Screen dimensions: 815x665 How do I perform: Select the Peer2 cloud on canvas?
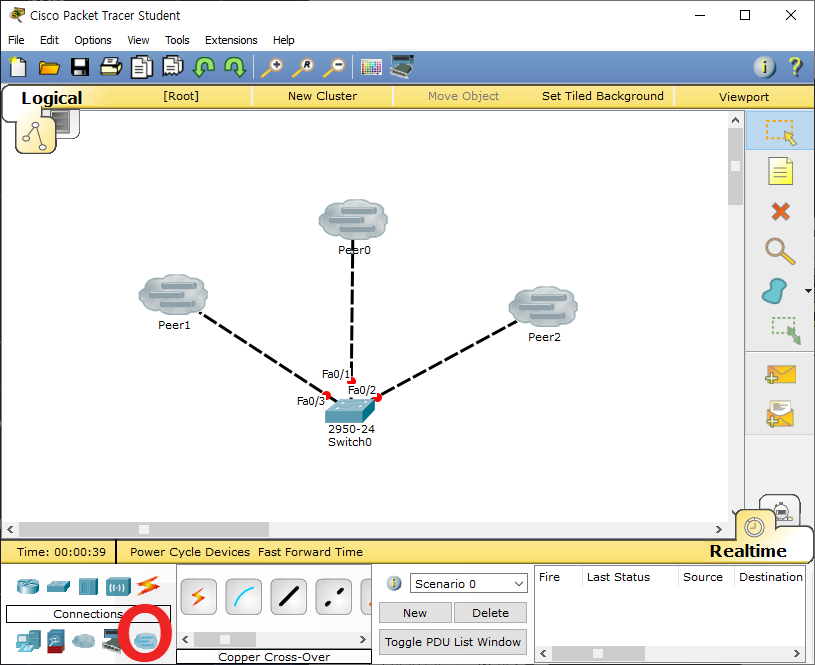pyautogui.click(x=543, y=306)
